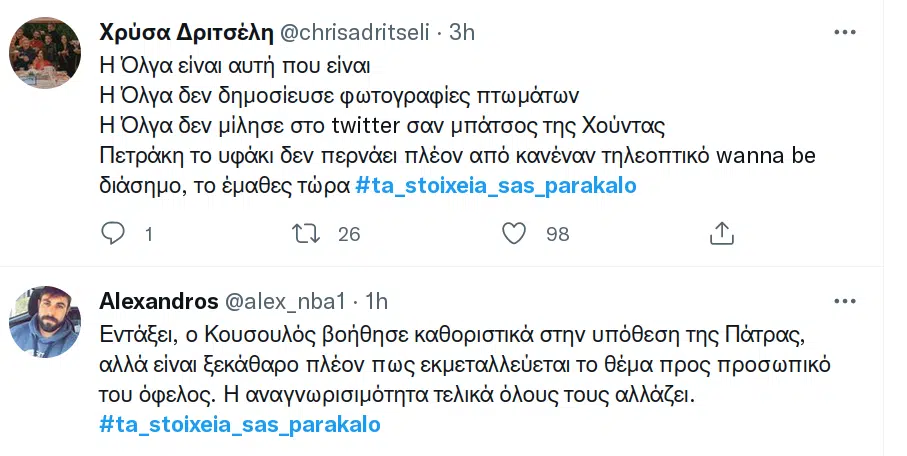Open Χρύσα Δριτσέλη's profile picture
Viewport: 907px width, 456px height.
tap(45, 53)
